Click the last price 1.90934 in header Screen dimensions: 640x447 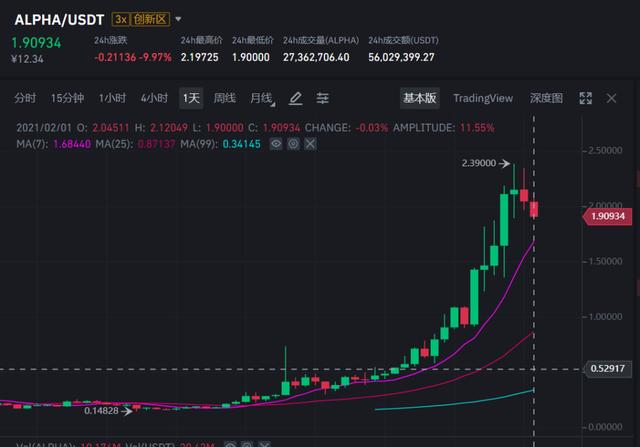(36, 43)
